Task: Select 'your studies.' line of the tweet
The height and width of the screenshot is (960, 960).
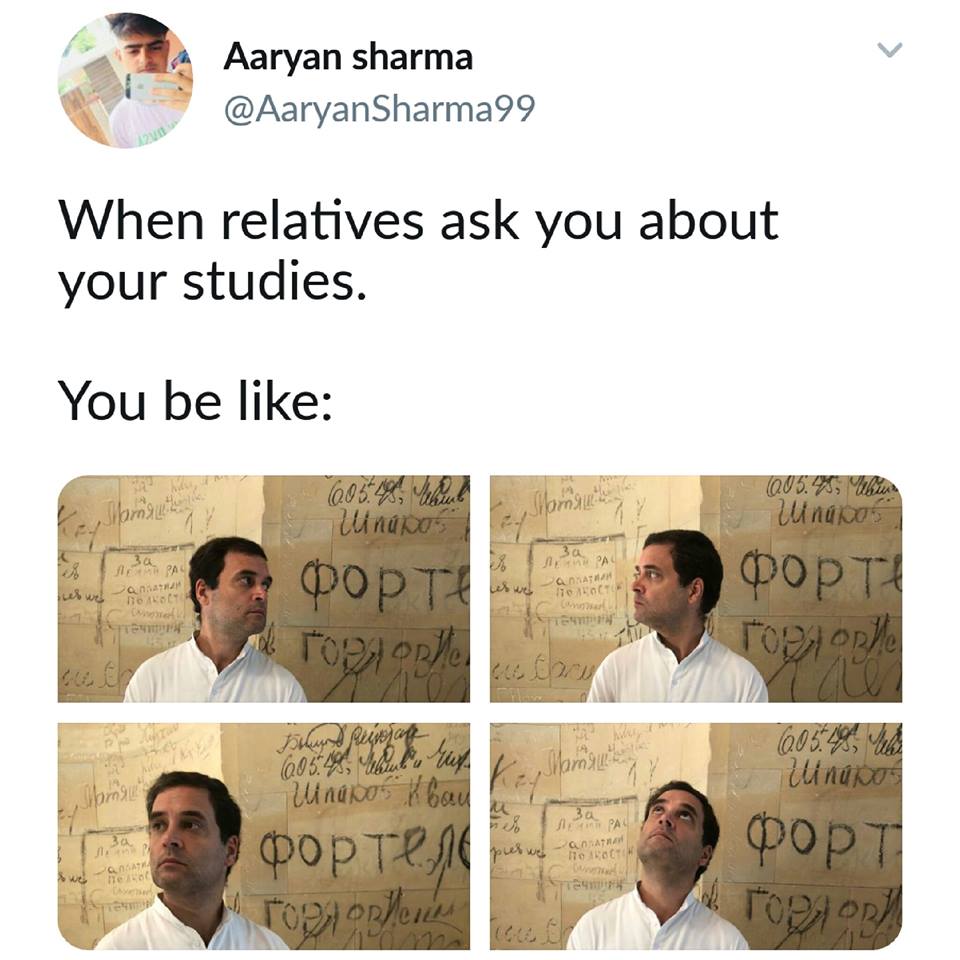Action: pos(212,283)
